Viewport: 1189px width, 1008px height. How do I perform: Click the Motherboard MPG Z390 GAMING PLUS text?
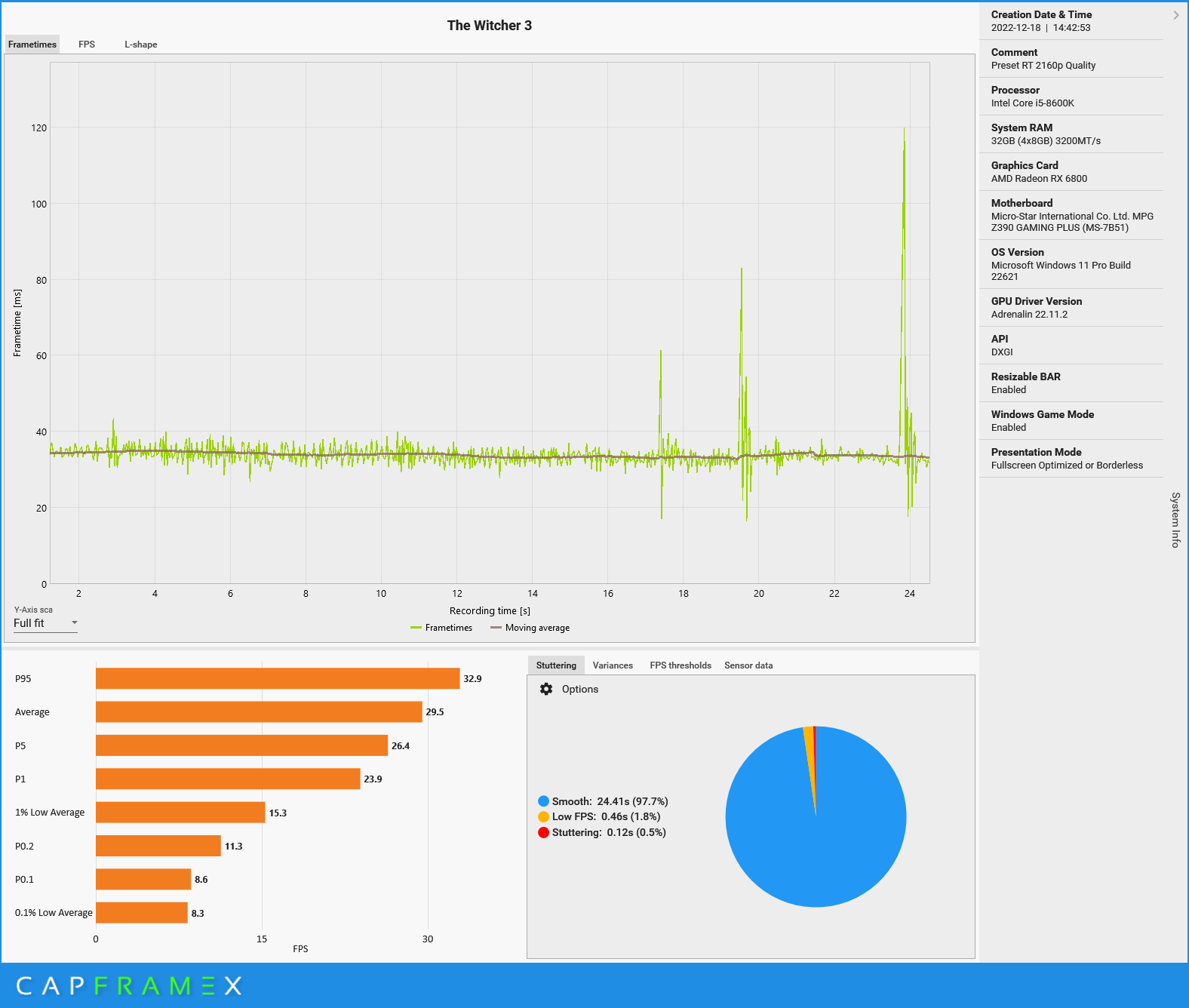click(1072, 222)
